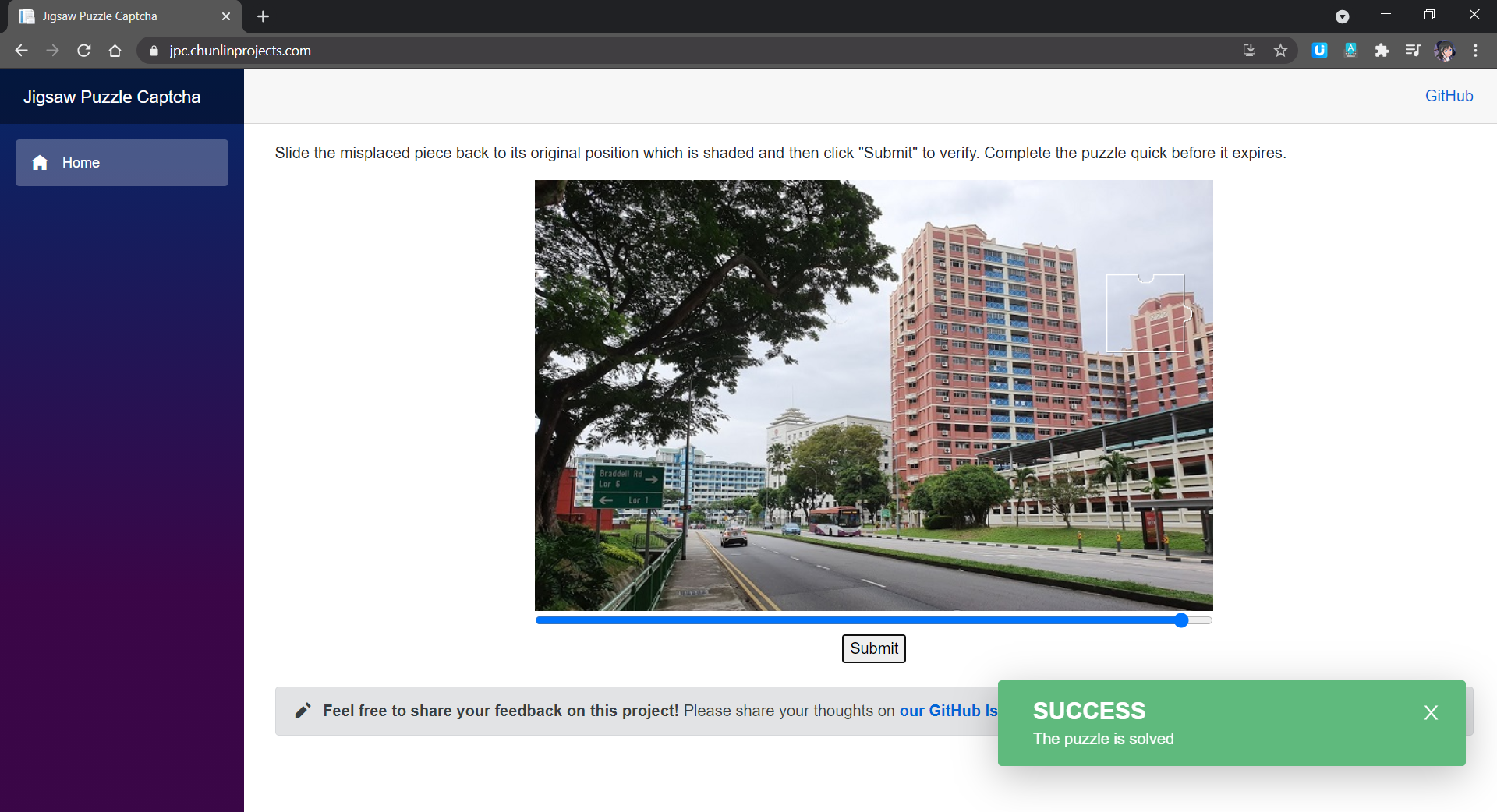
Task: View site security via the padlock icon
Action: click(154, 51)
